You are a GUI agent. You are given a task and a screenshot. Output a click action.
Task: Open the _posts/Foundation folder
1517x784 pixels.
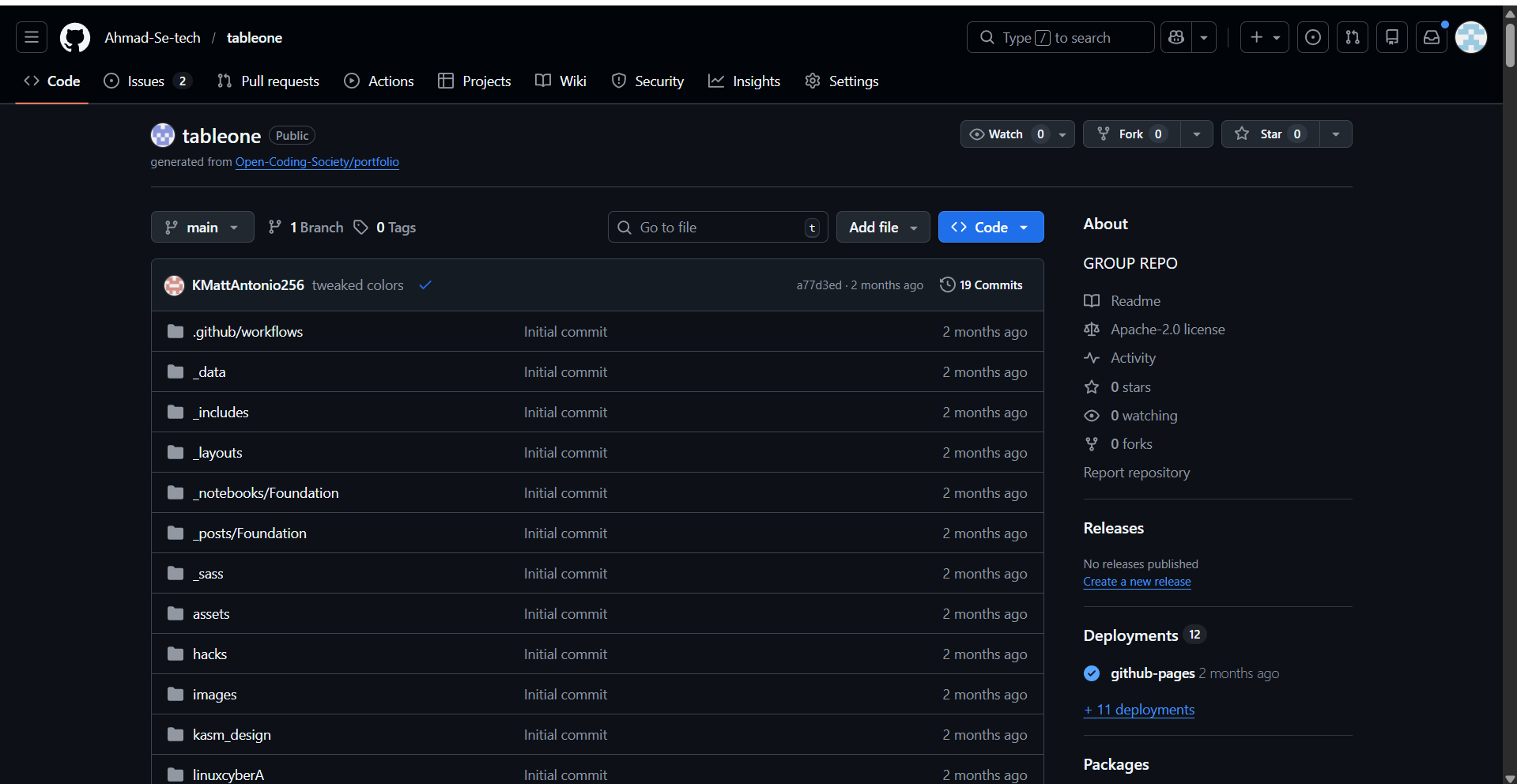coord(250,533)
